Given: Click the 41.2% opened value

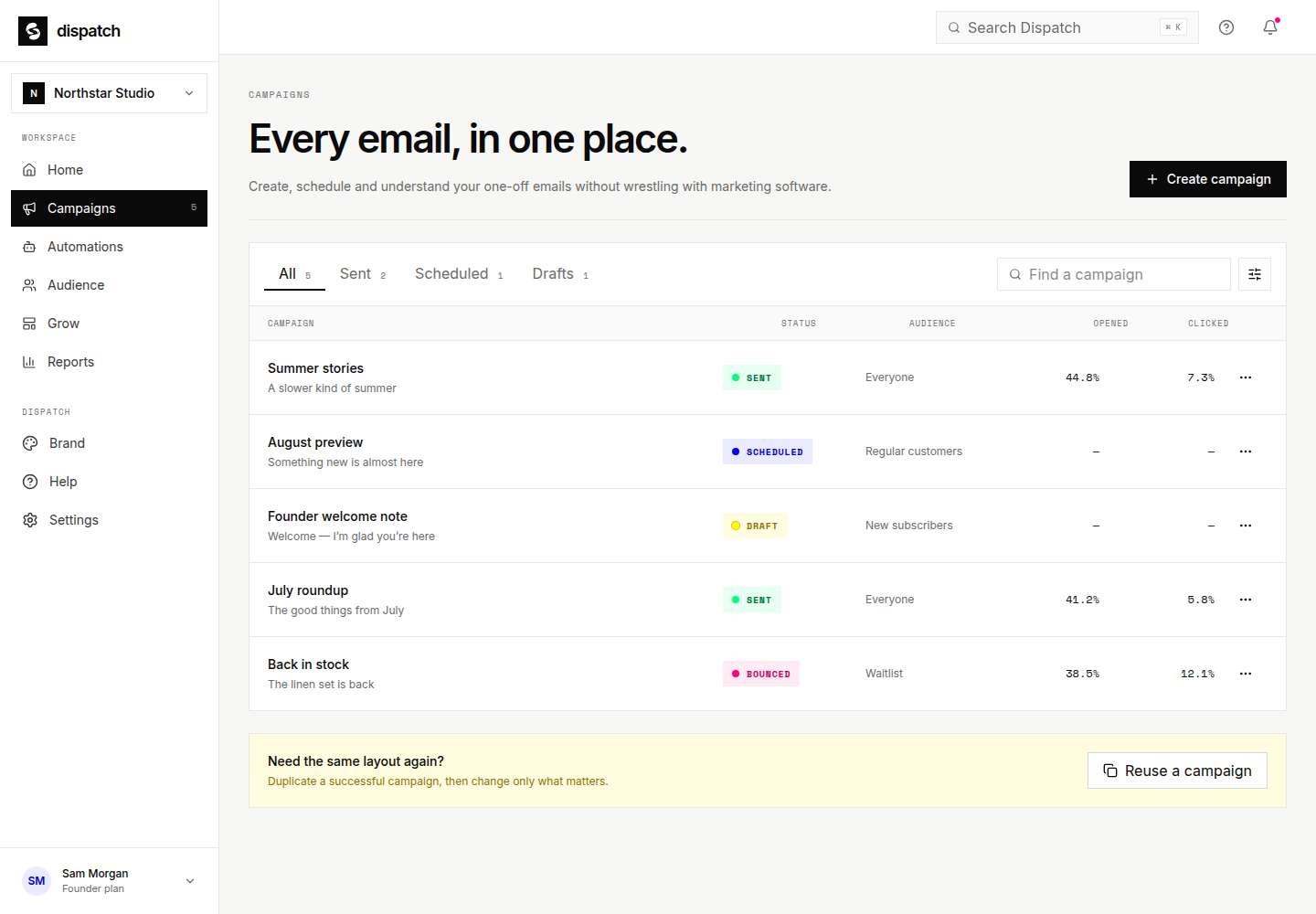Looking at the screenshot, I should click(x=1082, y=600).
